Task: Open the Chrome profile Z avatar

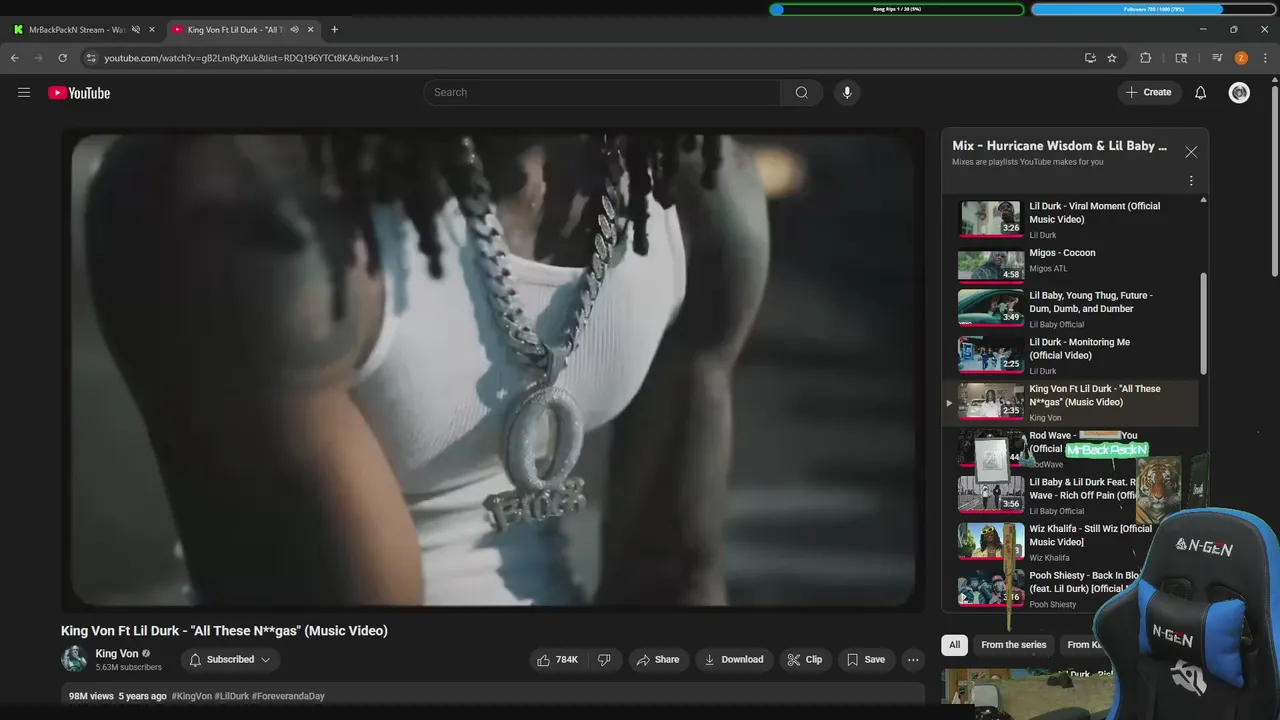Action: tap(1241, 58)
